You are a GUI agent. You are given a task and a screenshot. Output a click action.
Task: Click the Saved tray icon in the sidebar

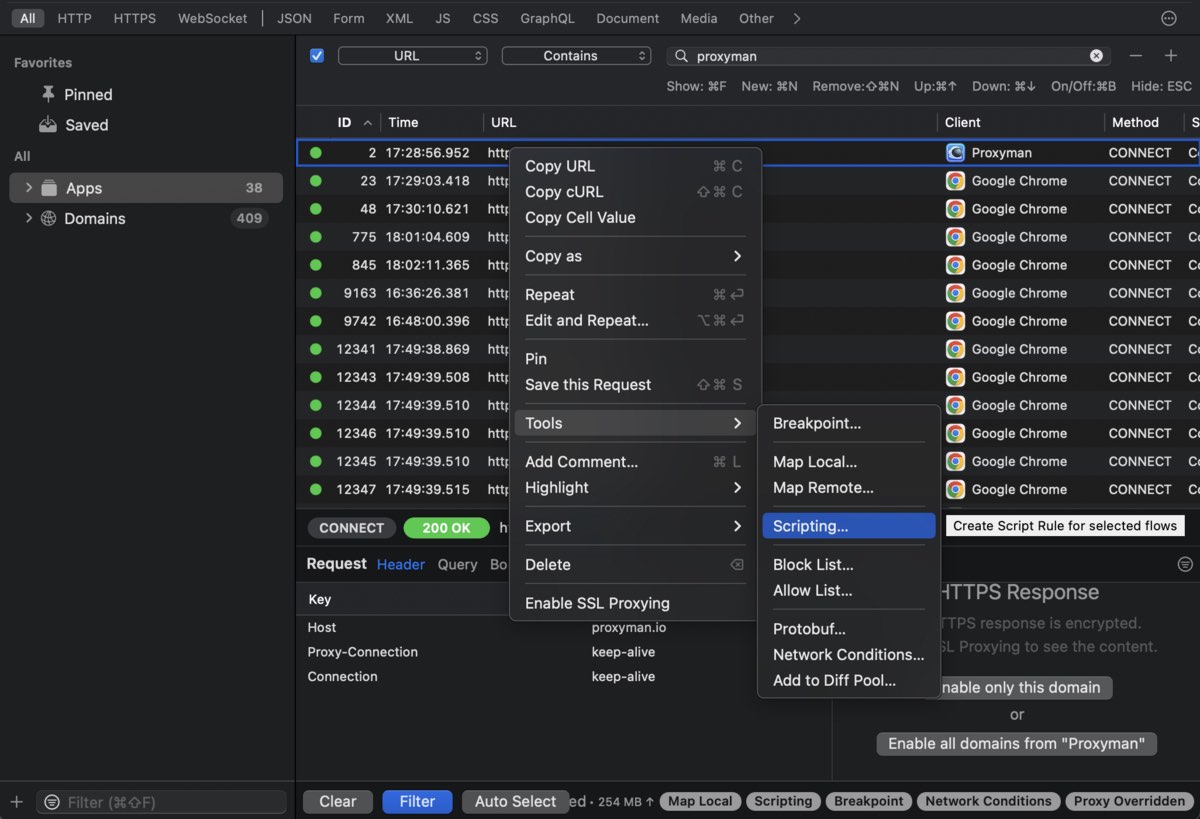point(48,125)
